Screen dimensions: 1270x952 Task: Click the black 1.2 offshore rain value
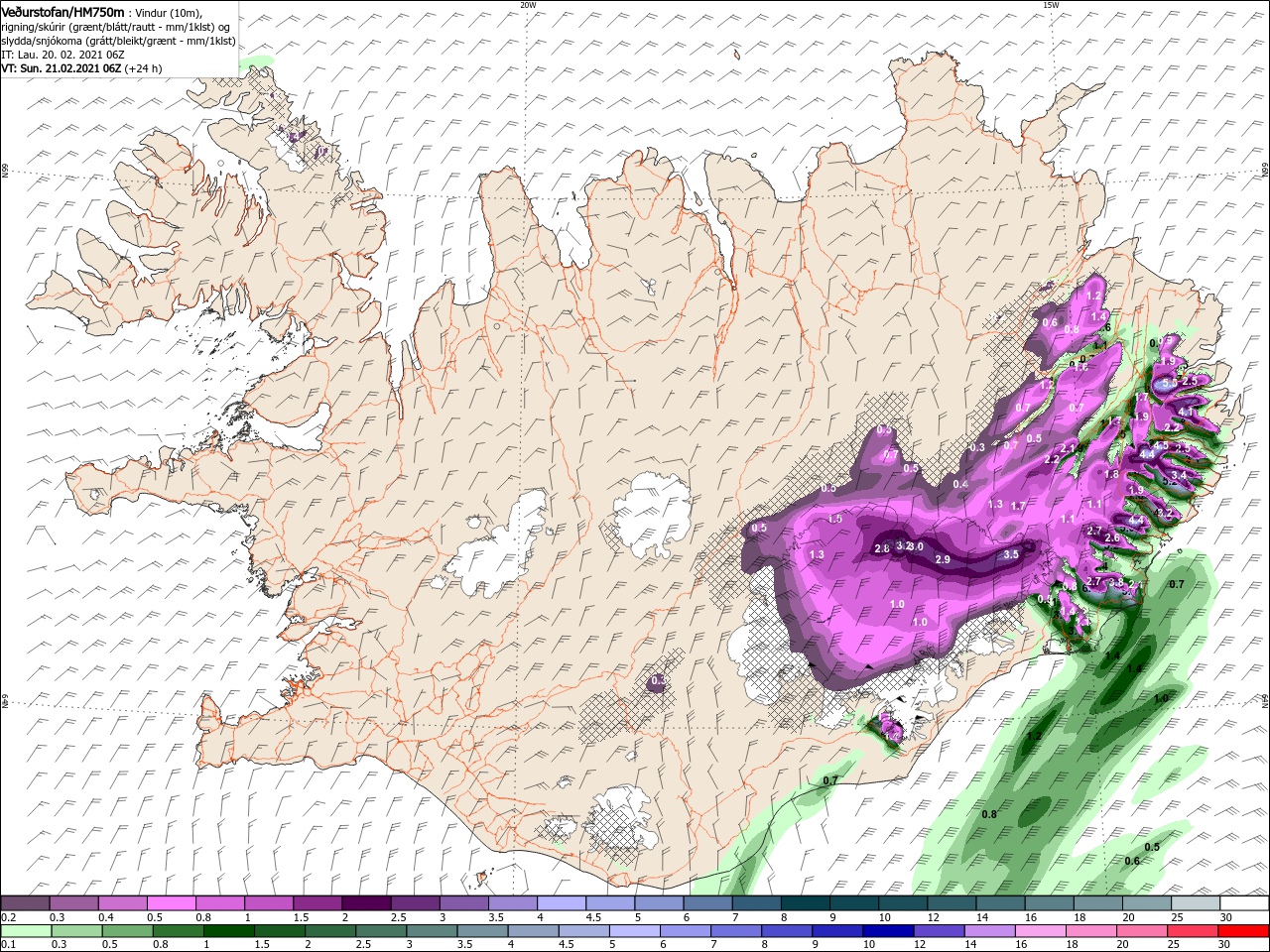pyautogui.click(x=1034, y=737)
